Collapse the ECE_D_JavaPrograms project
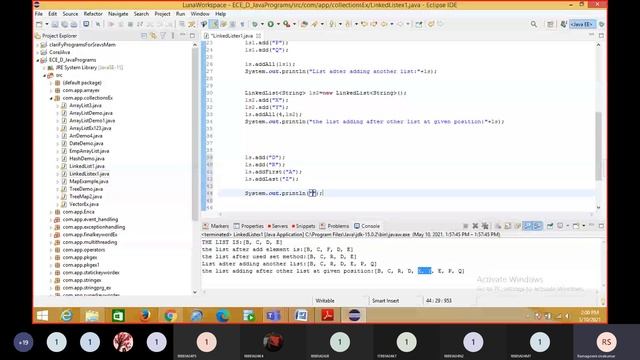 38,60
